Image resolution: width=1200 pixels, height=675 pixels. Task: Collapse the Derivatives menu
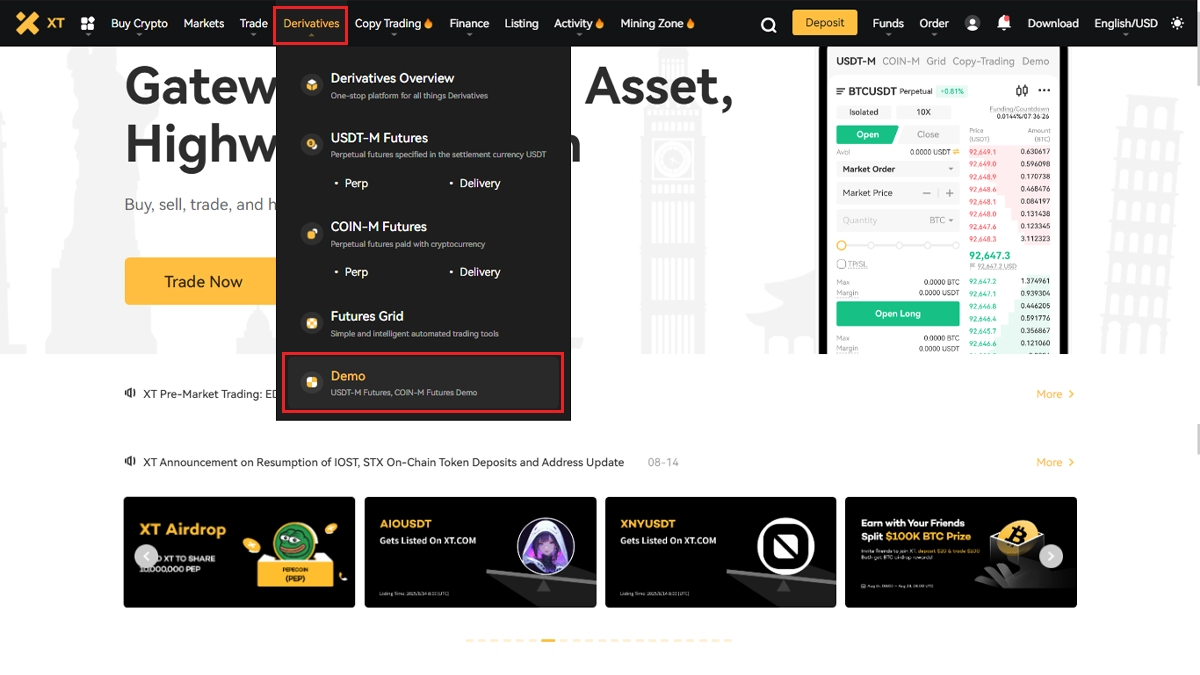(311, 23)
